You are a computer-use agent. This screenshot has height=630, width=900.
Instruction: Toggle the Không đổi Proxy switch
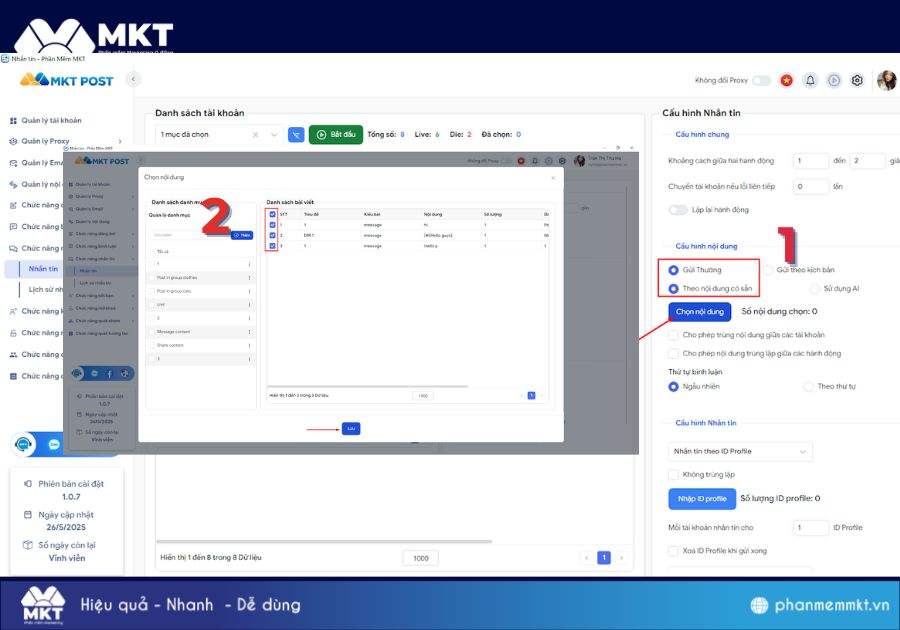(x=761, y=80)
